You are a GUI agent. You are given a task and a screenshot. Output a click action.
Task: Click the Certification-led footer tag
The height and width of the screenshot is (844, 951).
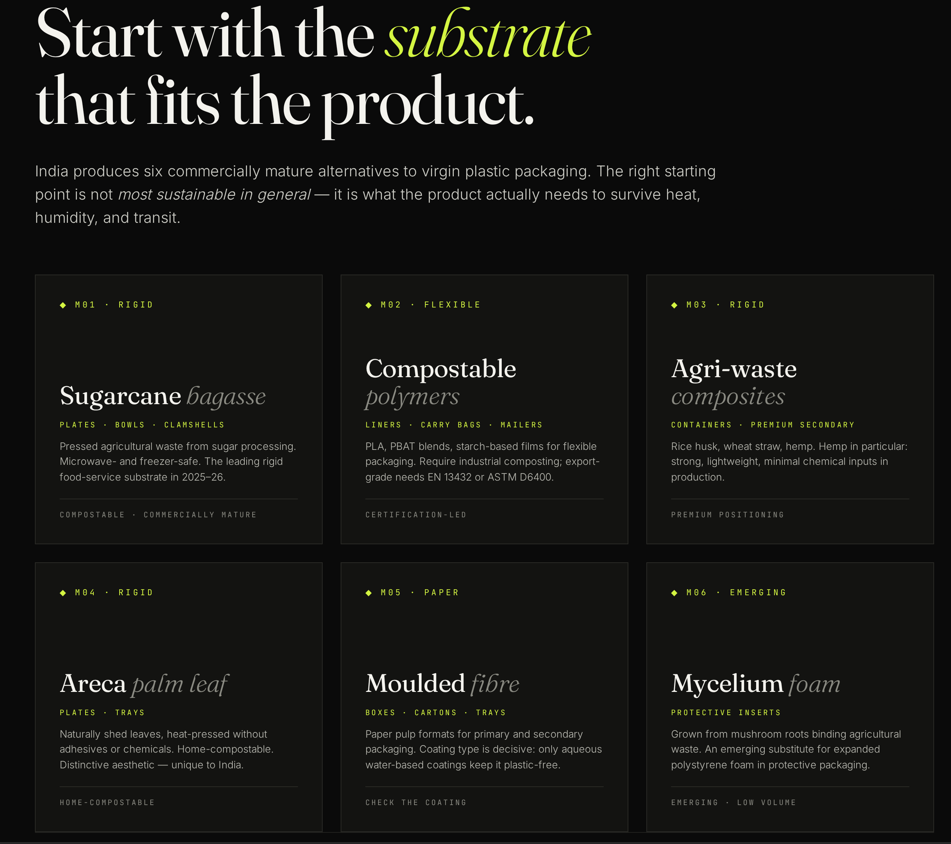(415, 515)
